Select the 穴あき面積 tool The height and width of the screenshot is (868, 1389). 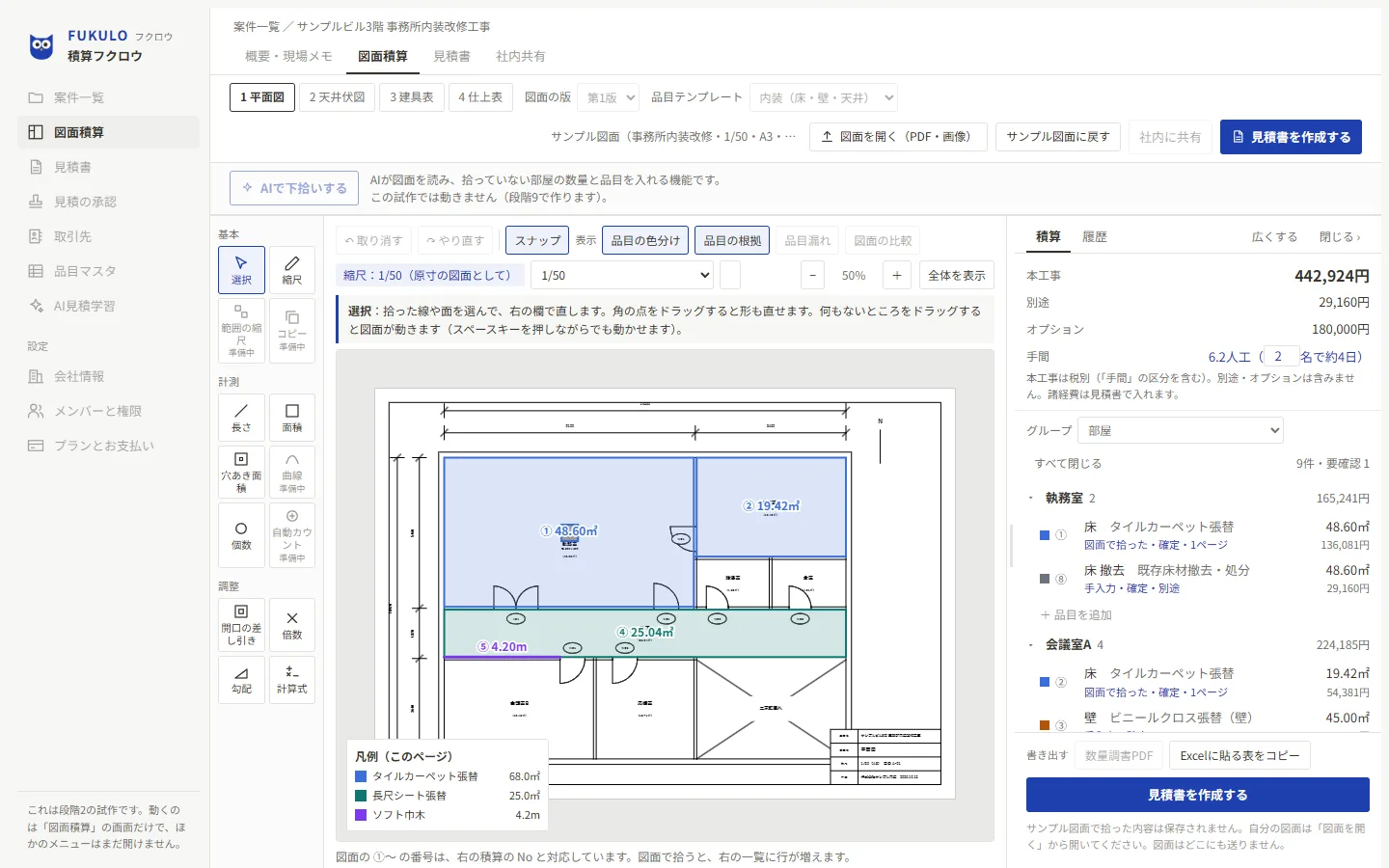241,472
